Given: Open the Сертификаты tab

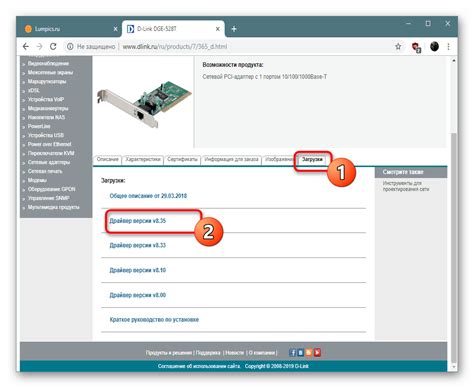Looking at the screenshot, I should click(182, 160).
